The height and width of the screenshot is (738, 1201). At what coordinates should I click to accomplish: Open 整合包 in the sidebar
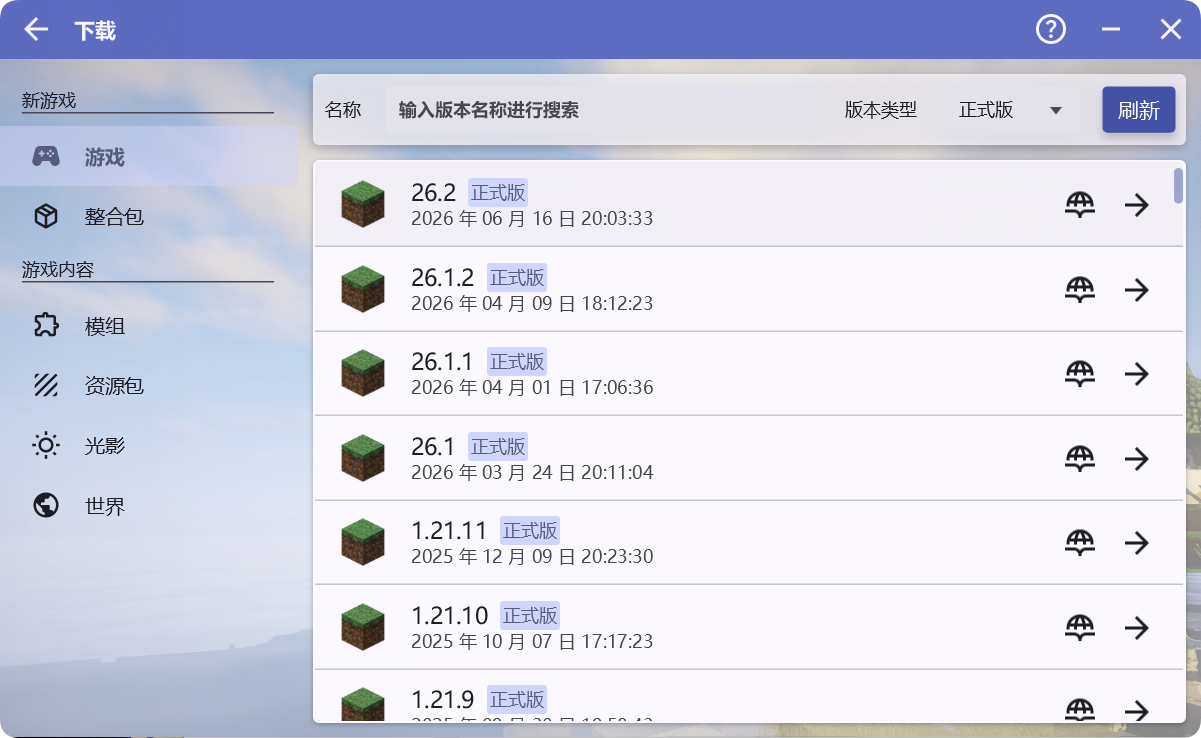click(149, 216)
